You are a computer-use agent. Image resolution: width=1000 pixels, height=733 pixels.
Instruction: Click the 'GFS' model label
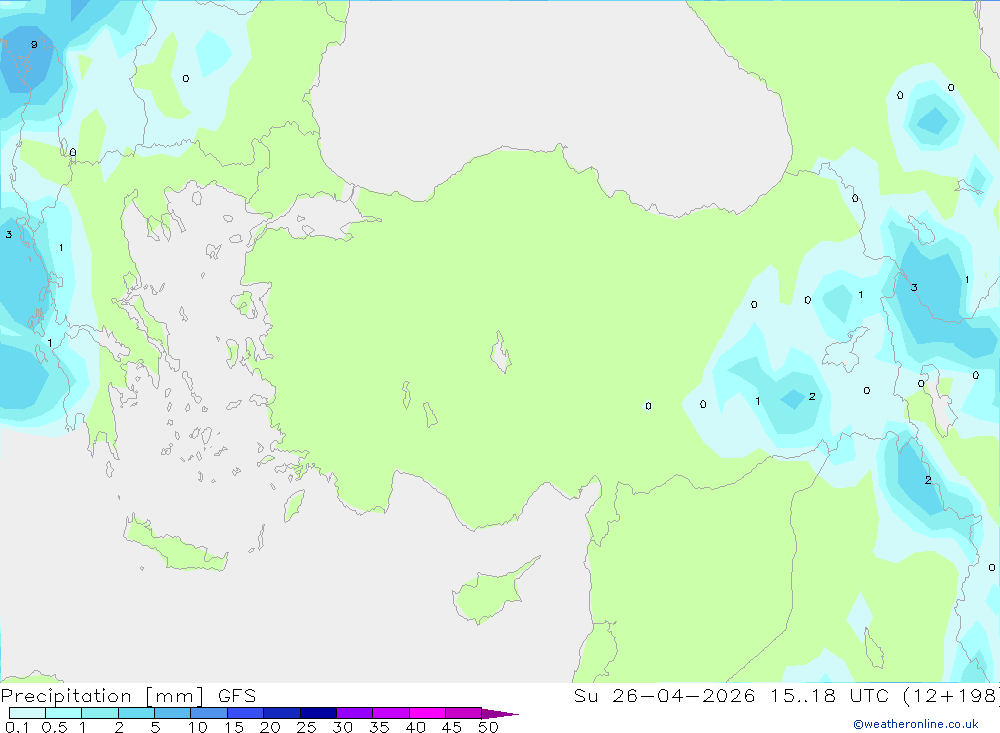(237, 696)
